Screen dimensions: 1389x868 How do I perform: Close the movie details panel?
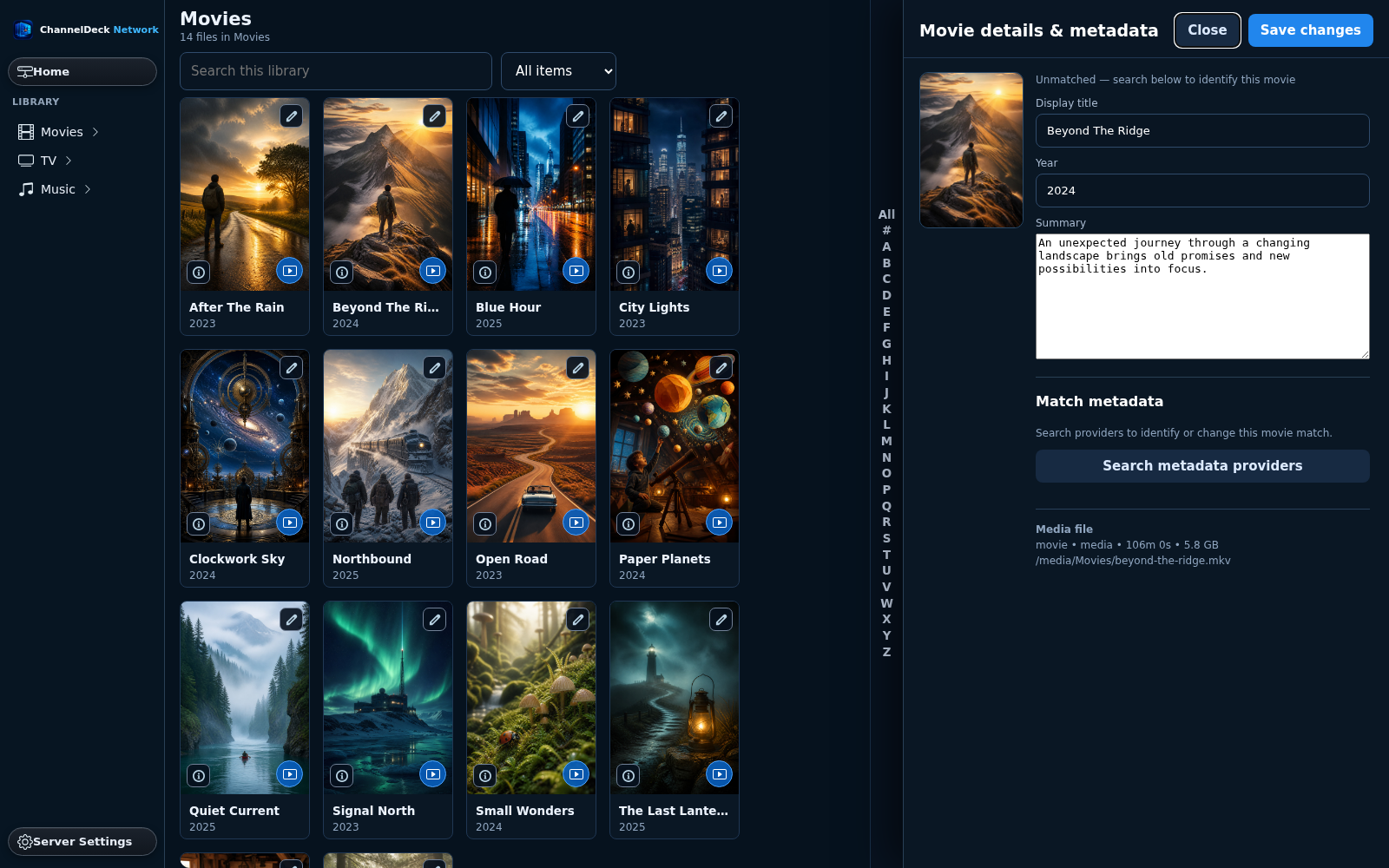coord(1208,30)
